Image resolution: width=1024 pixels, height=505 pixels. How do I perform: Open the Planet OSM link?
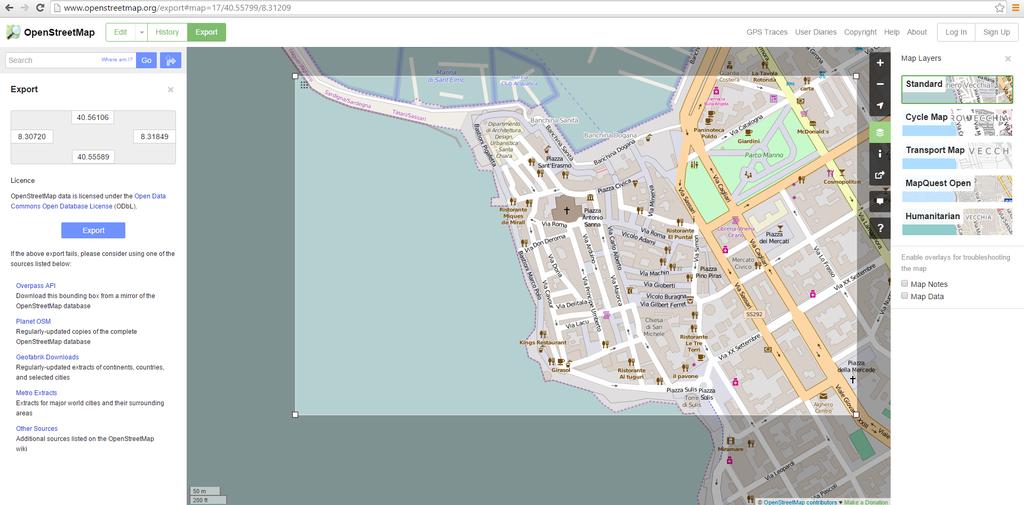[33, 321]
